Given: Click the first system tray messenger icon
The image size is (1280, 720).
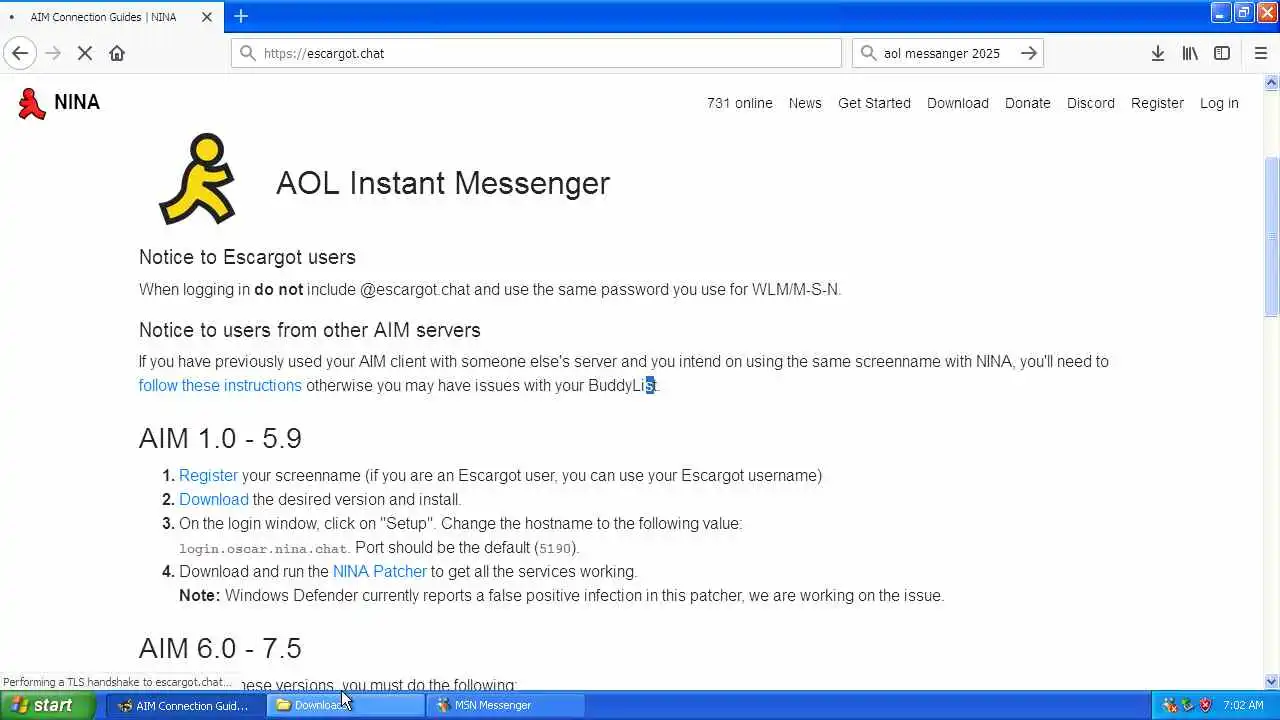Looking at the screenshot, I should (x=1169, y=705).
